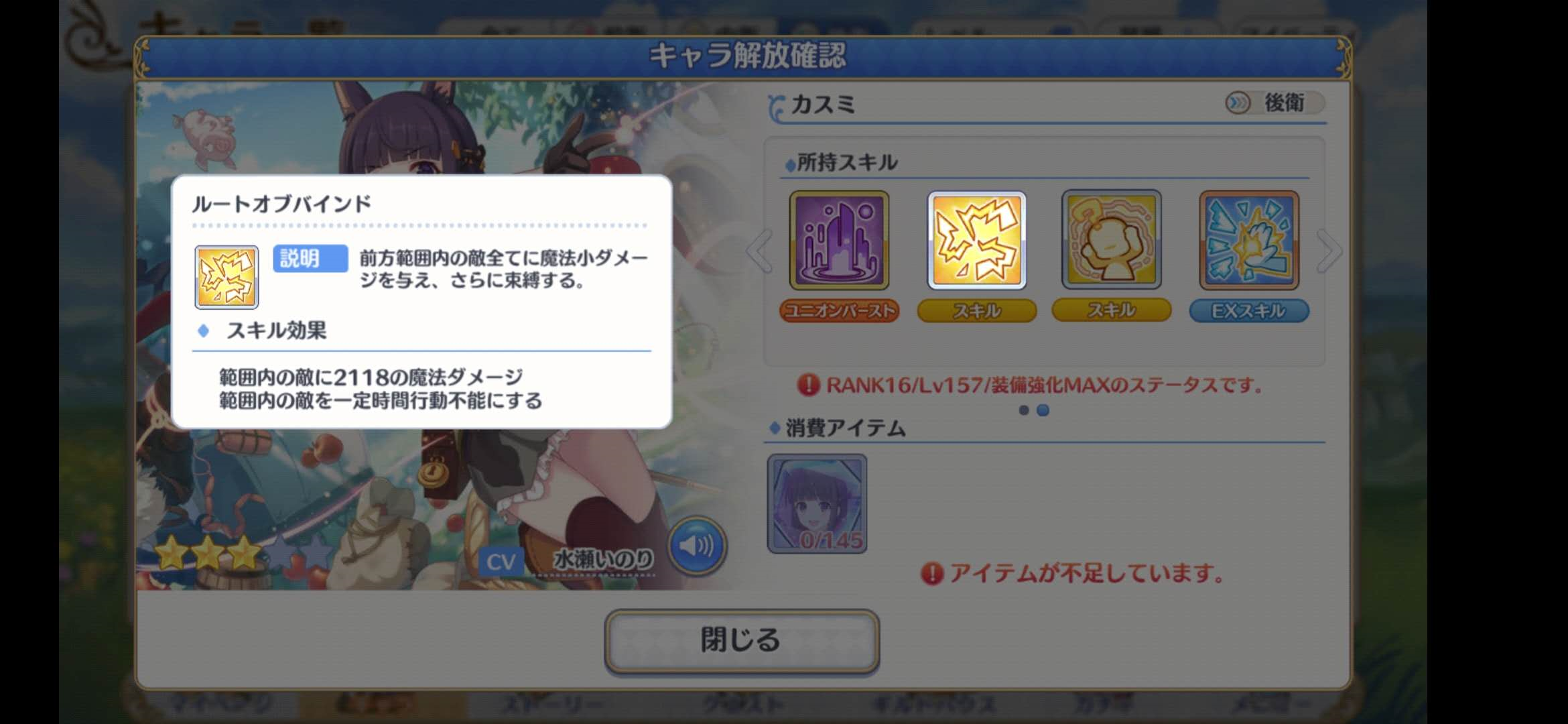Image resolution: width=1568 pixels, height=724 pixels.
Task: Tap the golden figure skill icon
Action: click(x=1112, y=240)
